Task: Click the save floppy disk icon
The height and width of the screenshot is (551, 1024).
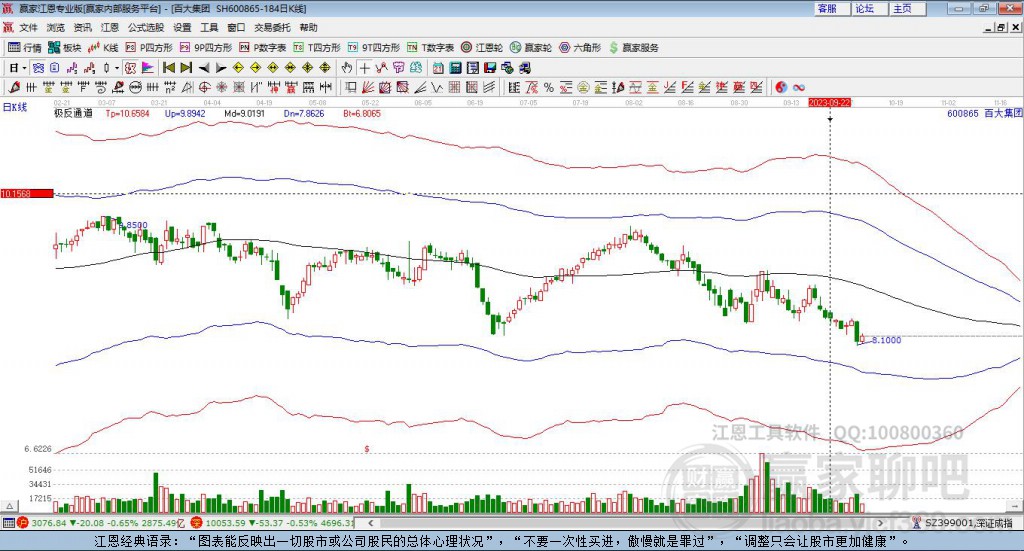Action: [x=490, y=68]
